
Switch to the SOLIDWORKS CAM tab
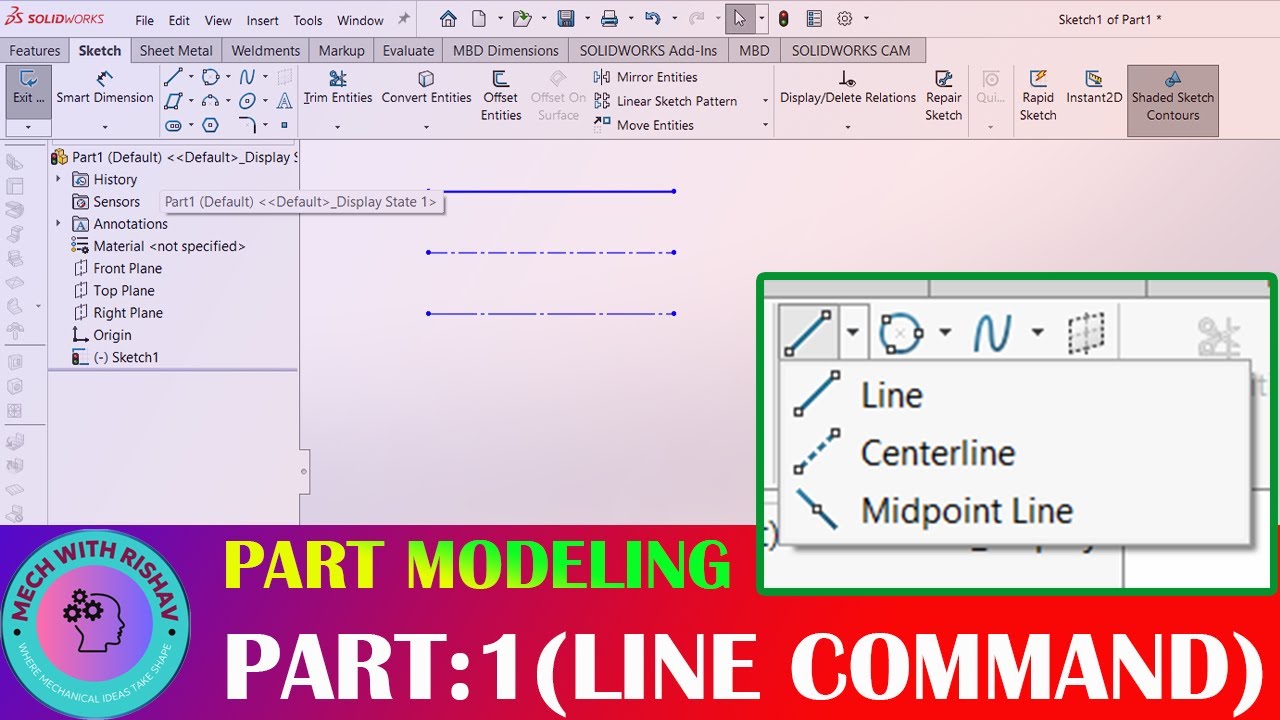coord(851,50)
